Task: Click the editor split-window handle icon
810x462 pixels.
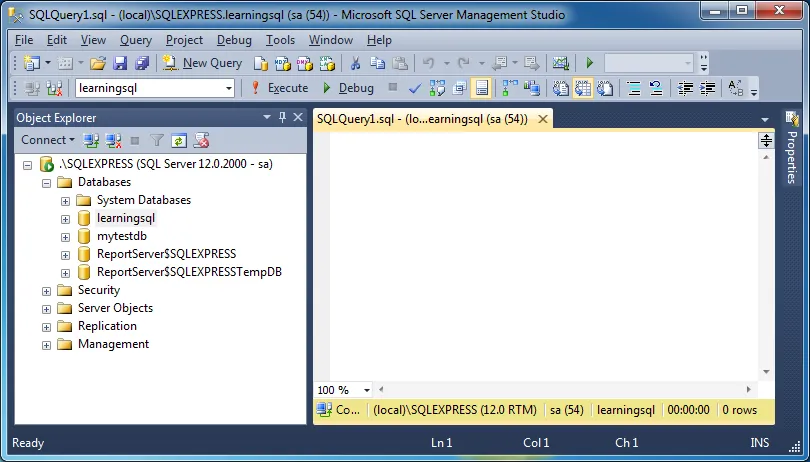Action: click(x=766, y=140)
